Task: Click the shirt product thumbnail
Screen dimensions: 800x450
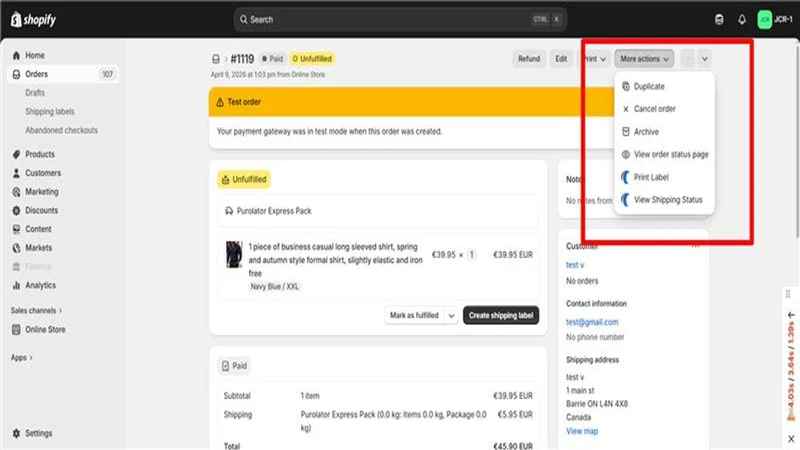Action: (234, 254)
